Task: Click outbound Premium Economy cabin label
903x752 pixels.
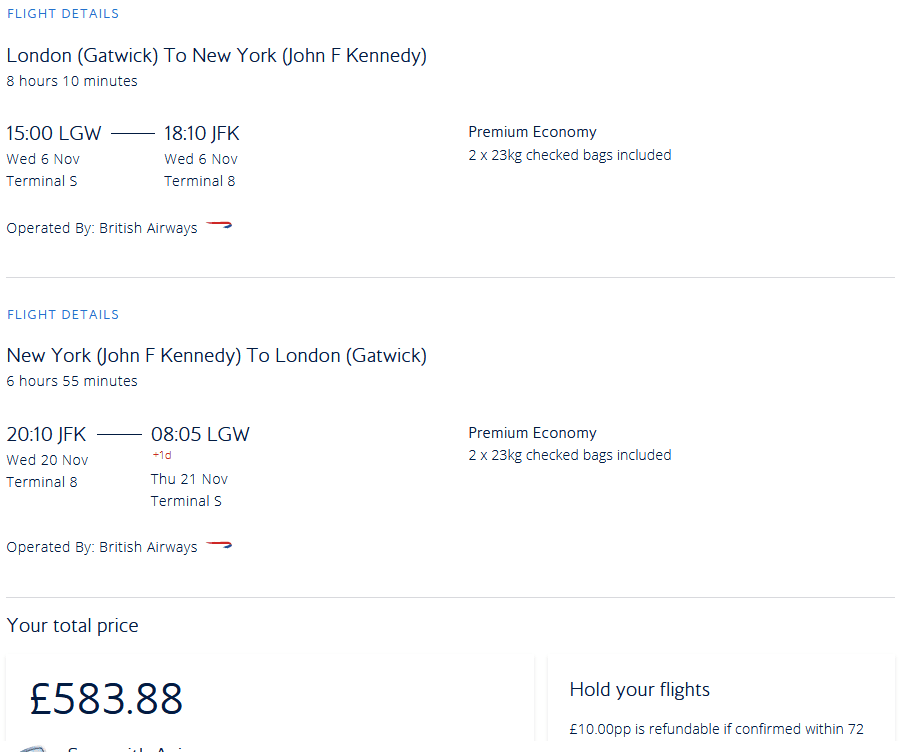Action: [532, 132]
